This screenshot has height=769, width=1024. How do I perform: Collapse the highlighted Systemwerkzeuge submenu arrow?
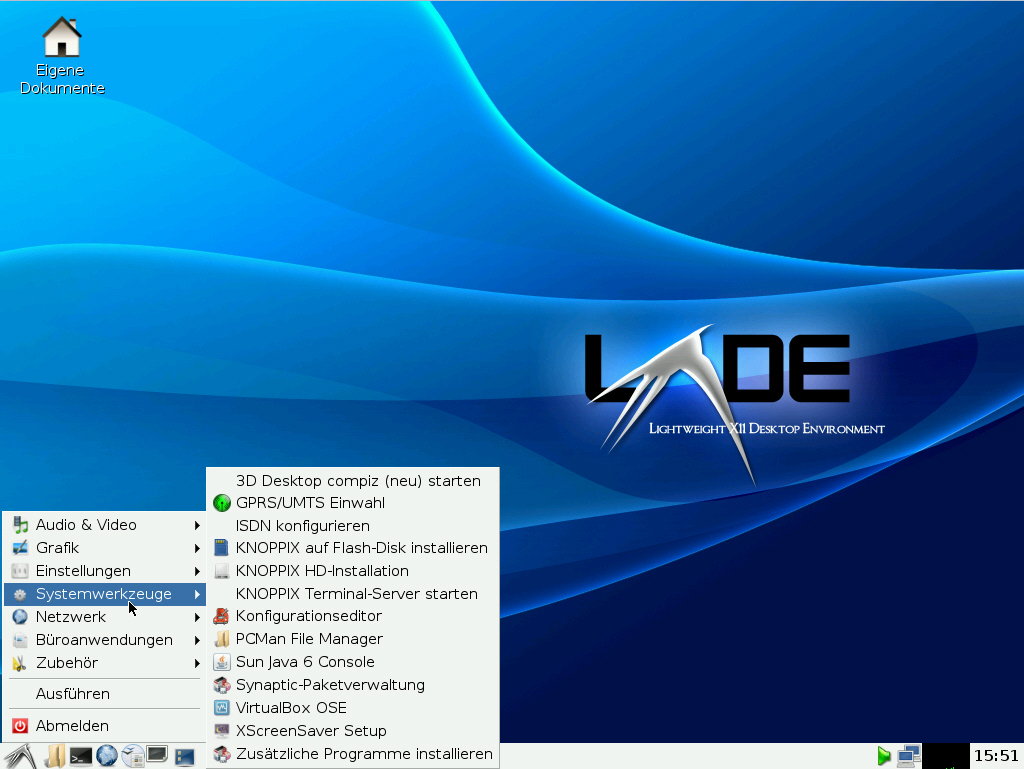pos(197,594)
